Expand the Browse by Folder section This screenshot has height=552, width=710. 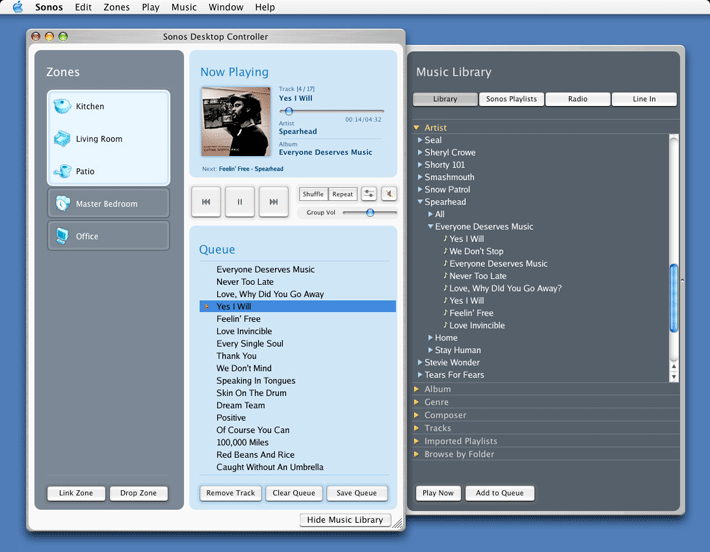tap(416, 454)
